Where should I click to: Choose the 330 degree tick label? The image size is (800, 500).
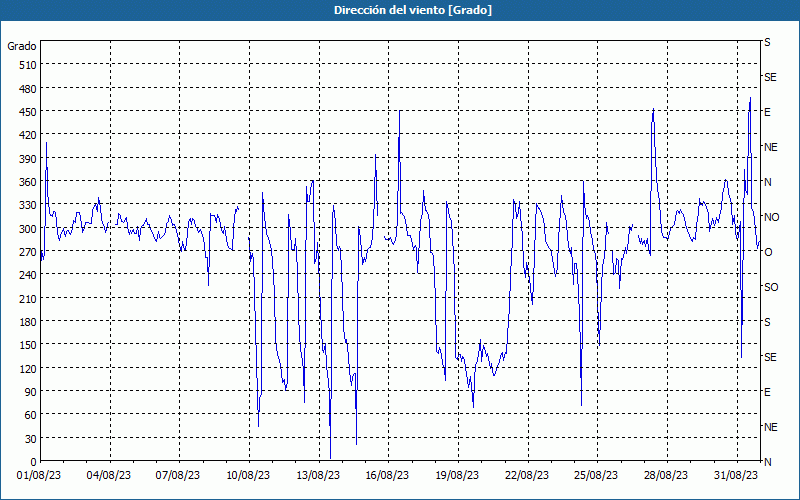[x=28, y=205]
